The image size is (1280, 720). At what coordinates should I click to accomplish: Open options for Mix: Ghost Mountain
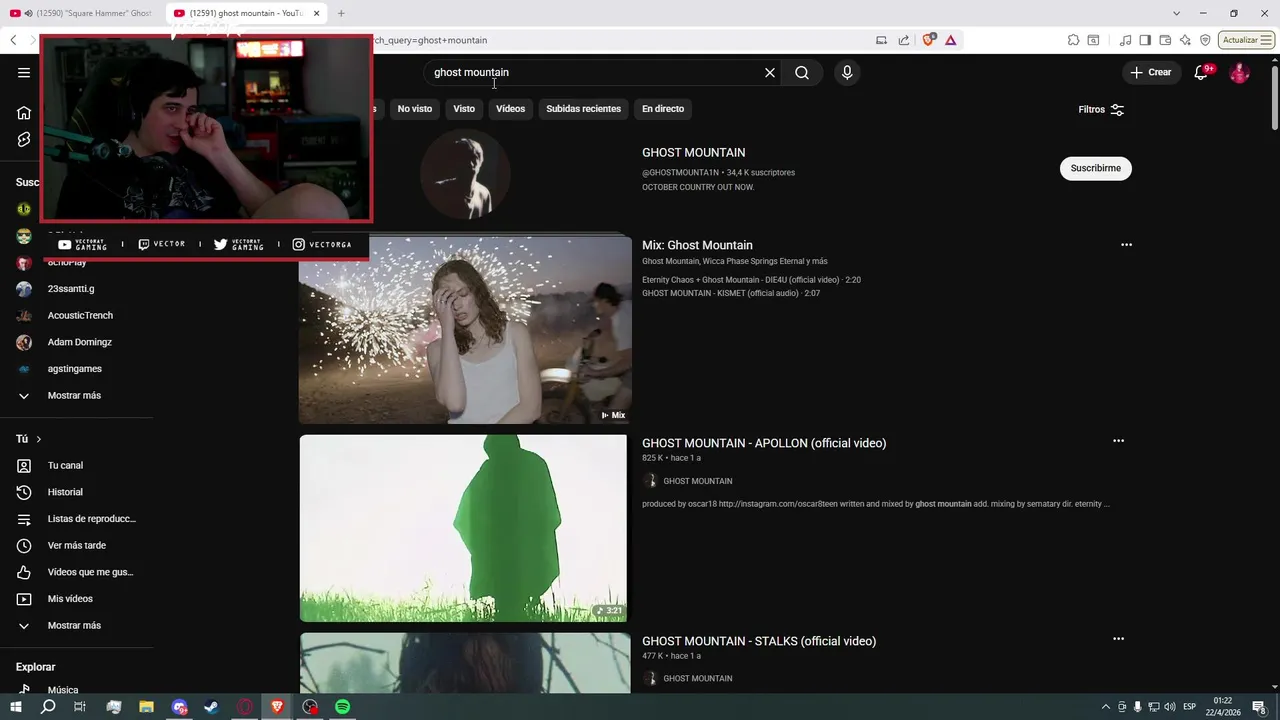point(1126,245)
